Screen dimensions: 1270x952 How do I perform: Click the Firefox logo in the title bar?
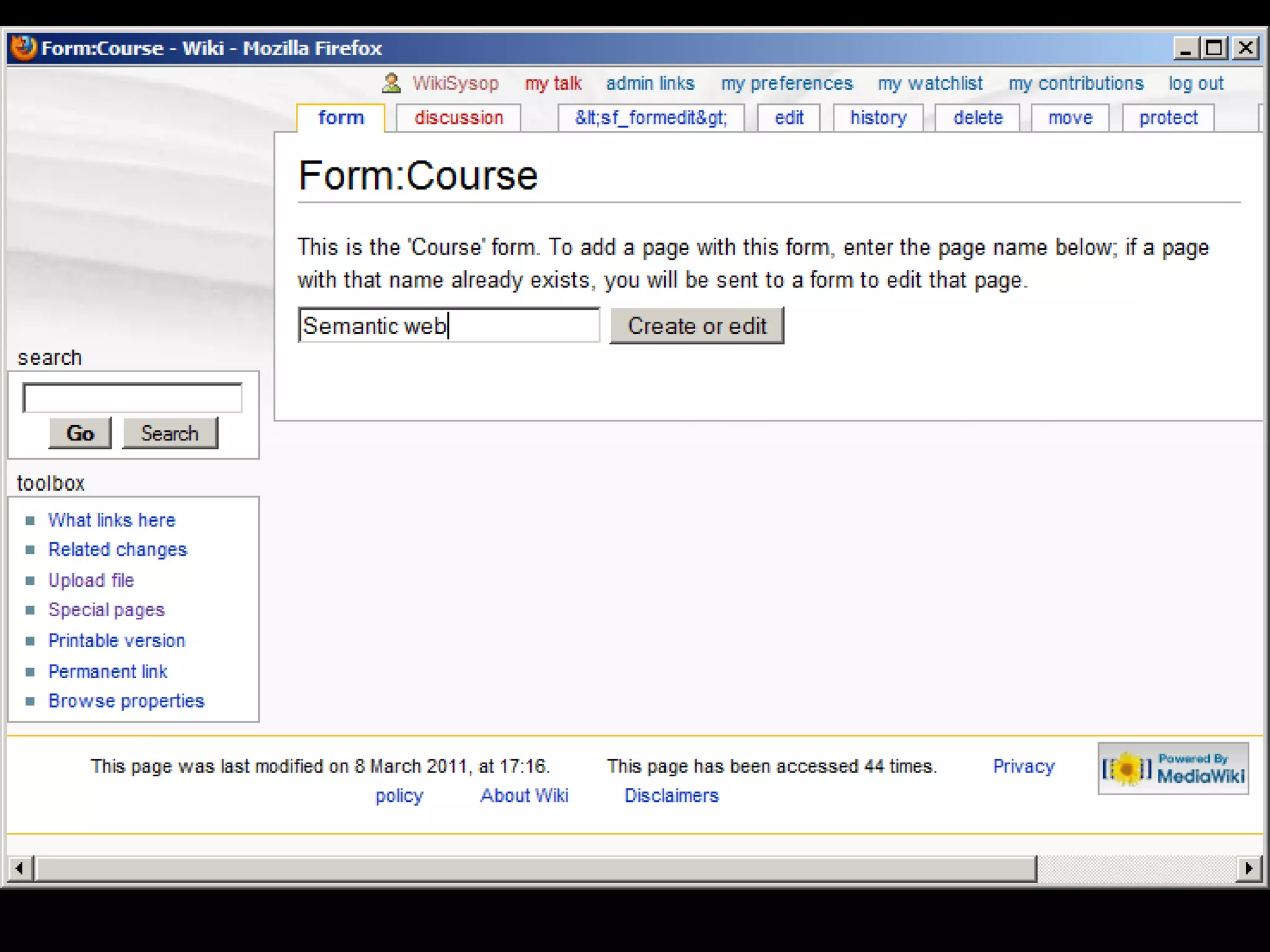[x=24, y=48]
